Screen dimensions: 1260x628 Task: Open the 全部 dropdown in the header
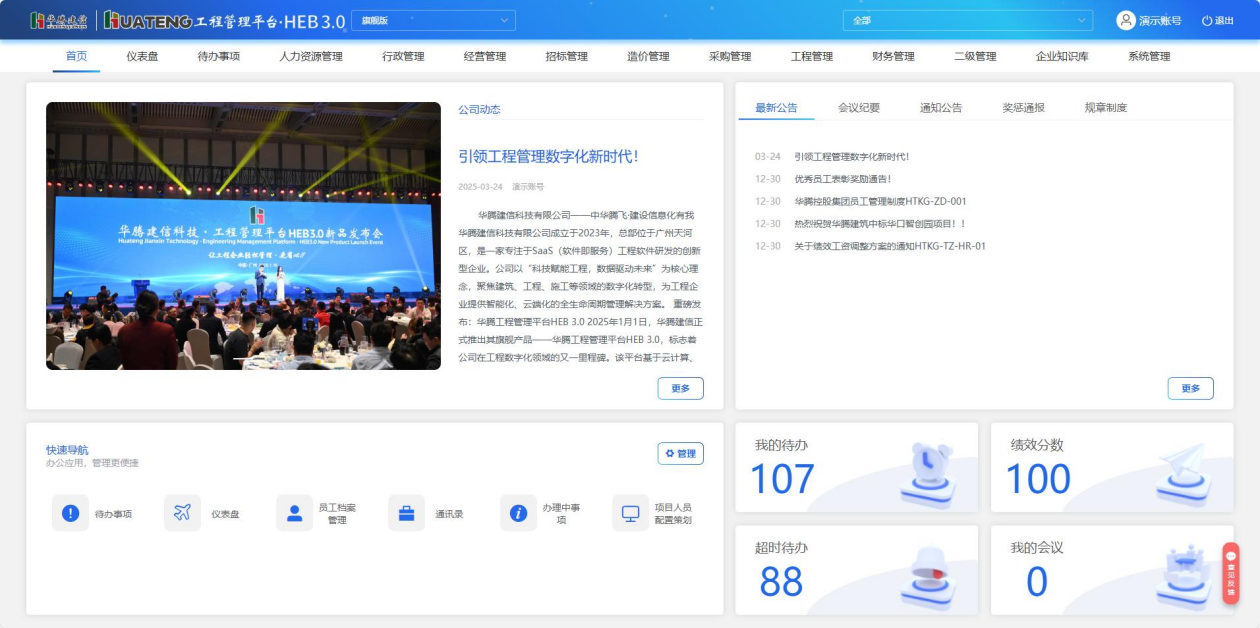click(x=967, y=20)
